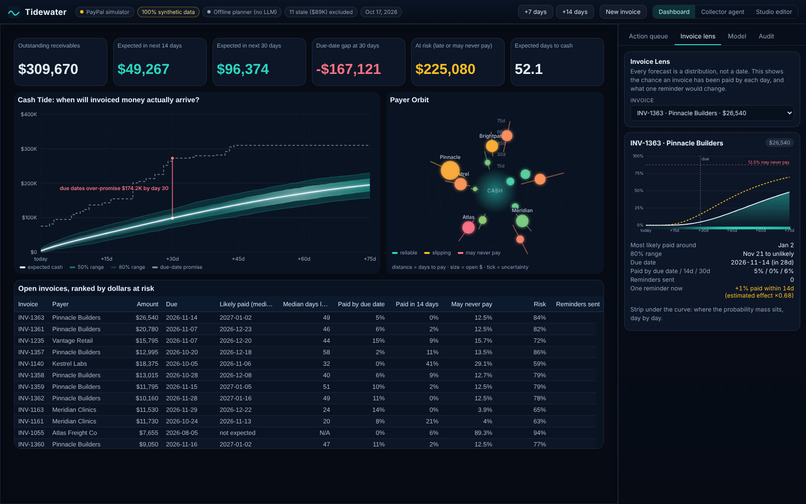Click the Expected in next 30 days card
Screen dimensions: 806x504
coord(259,62)
